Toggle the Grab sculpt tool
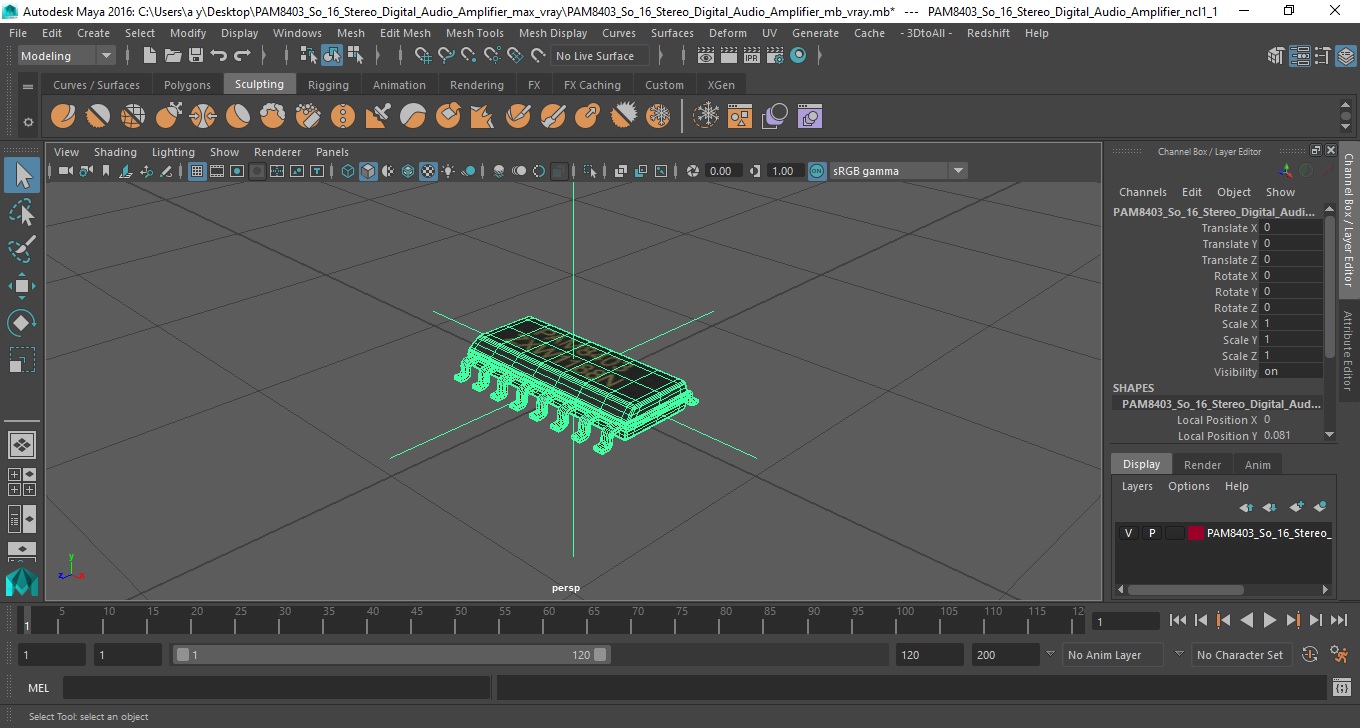This screenshot has height=728, width=1360. (x=168, y=117)
